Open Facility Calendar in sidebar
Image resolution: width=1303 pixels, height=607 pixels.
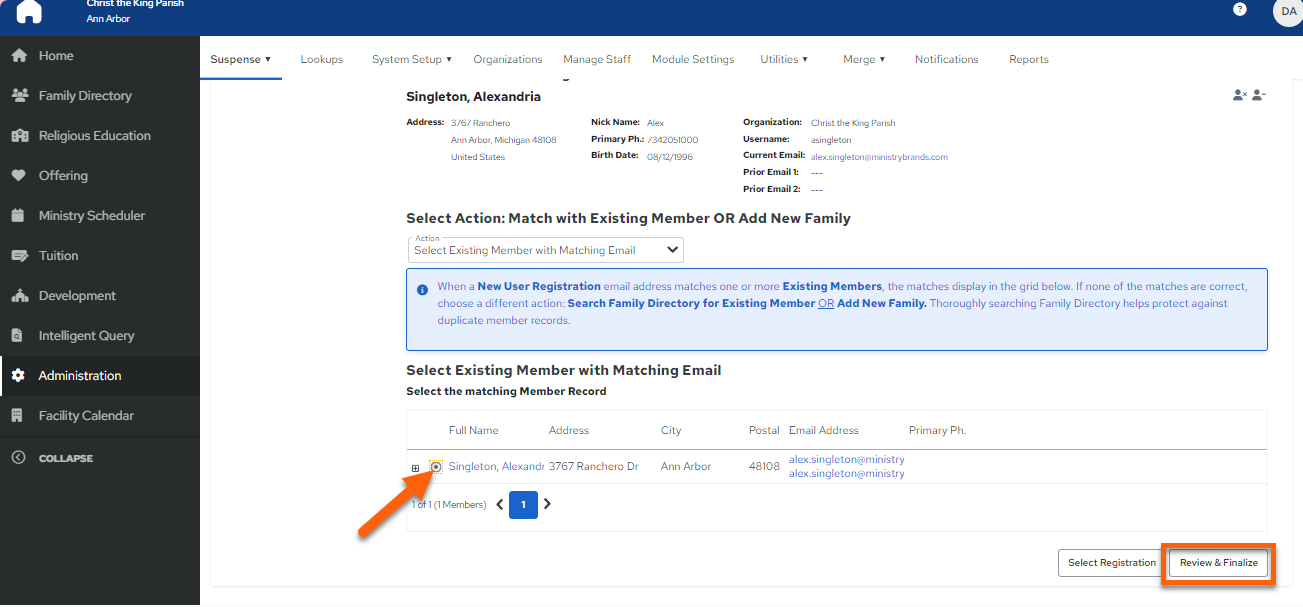coord(100,416)
